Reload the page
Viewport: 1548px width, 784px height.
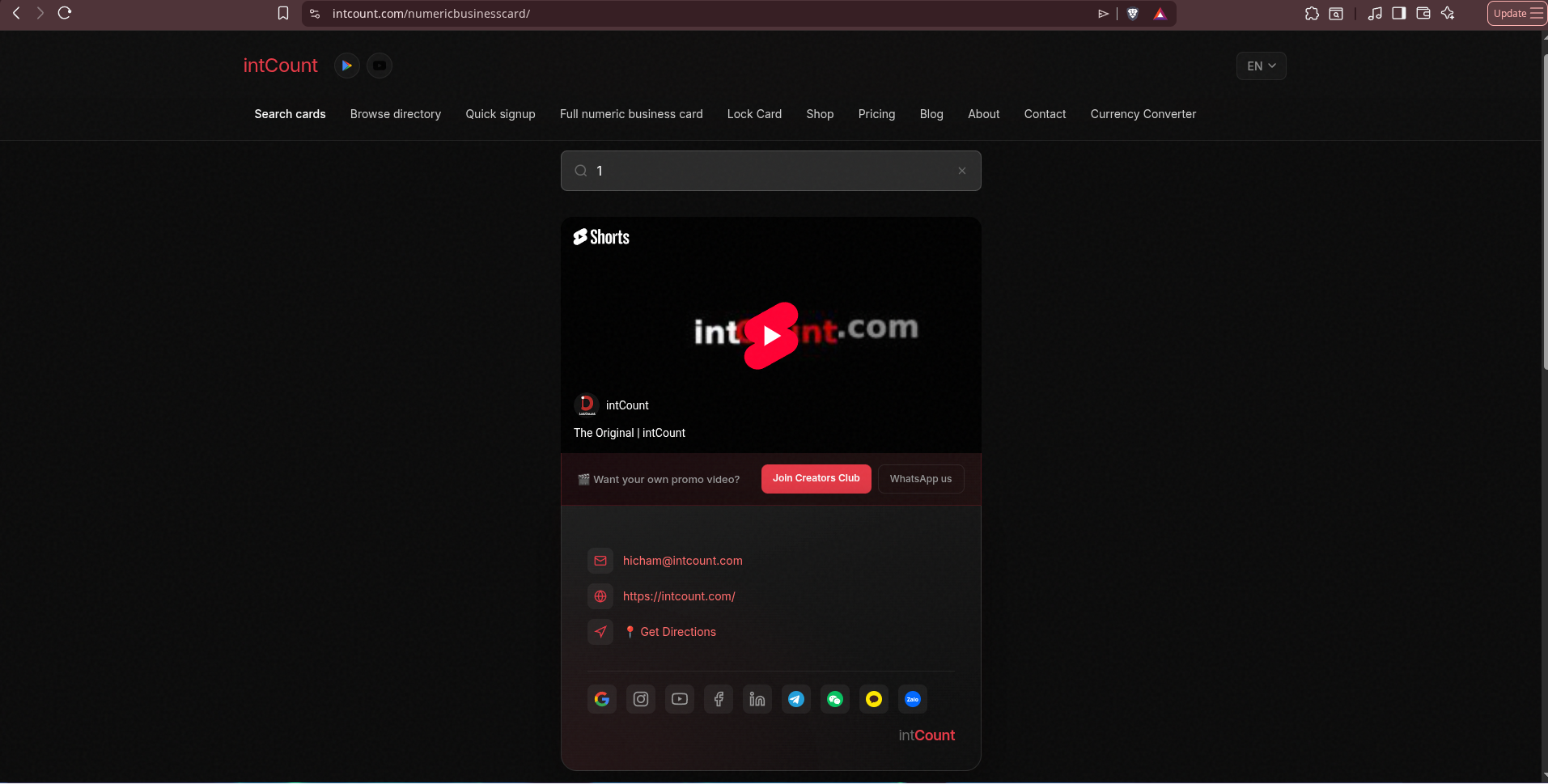[65, 13]
